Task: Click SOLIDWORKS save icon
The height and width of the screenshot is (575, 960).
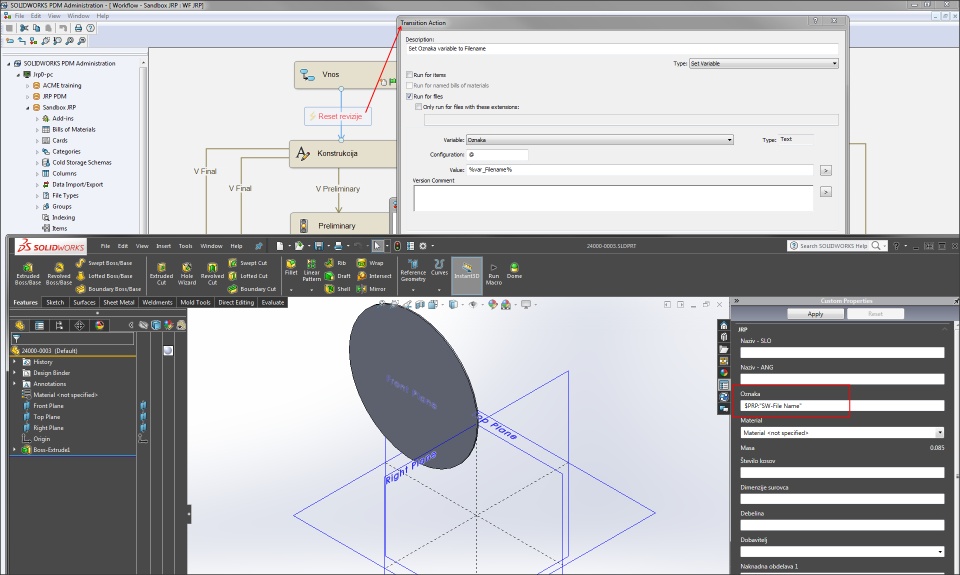Action: pos(318,246)
